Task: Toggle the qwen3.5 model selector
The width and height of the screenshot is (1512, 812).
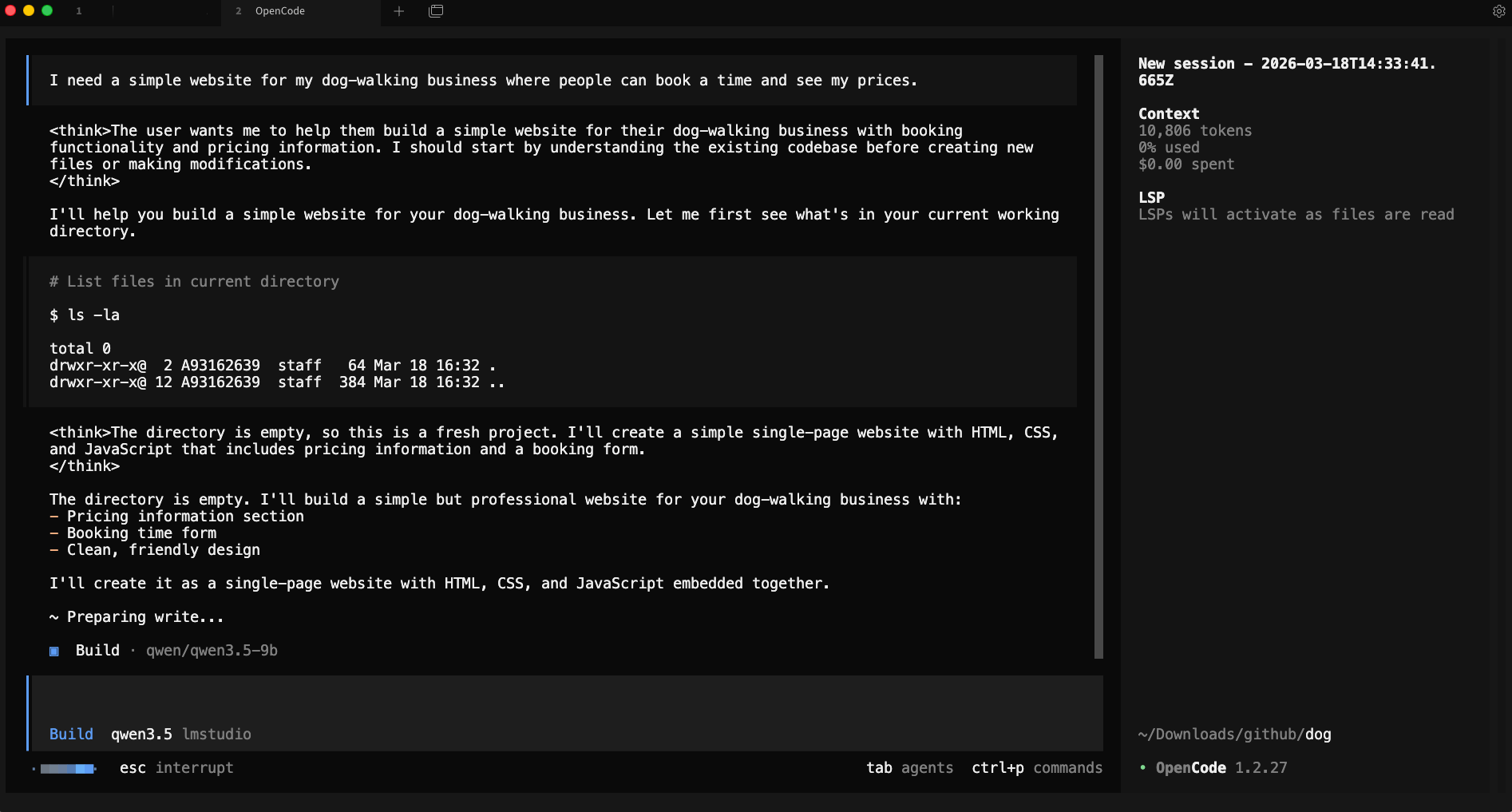Action: pyautogui.click(x=141, y=734)
